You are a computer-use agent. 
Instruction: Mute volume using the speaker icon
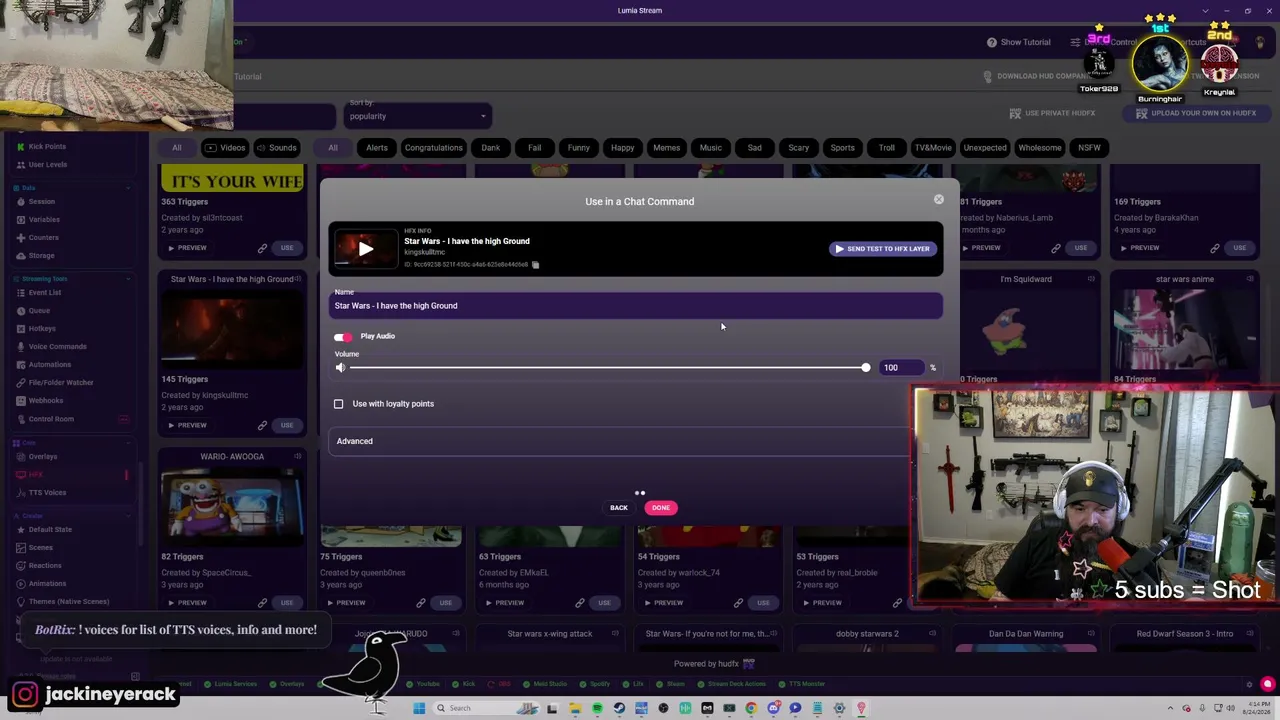[340, 368]
